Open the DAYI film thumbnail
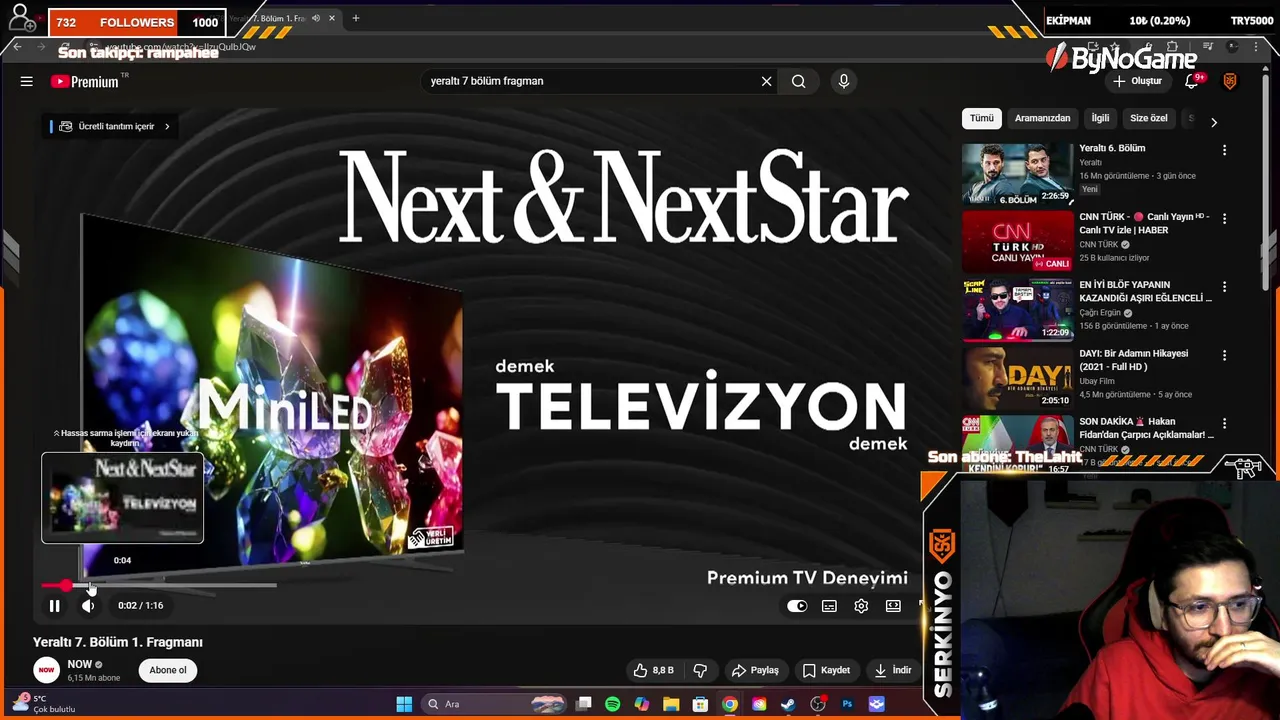Image resolution: width=1280 pixels, height=720 pixels. (1017, 379)
